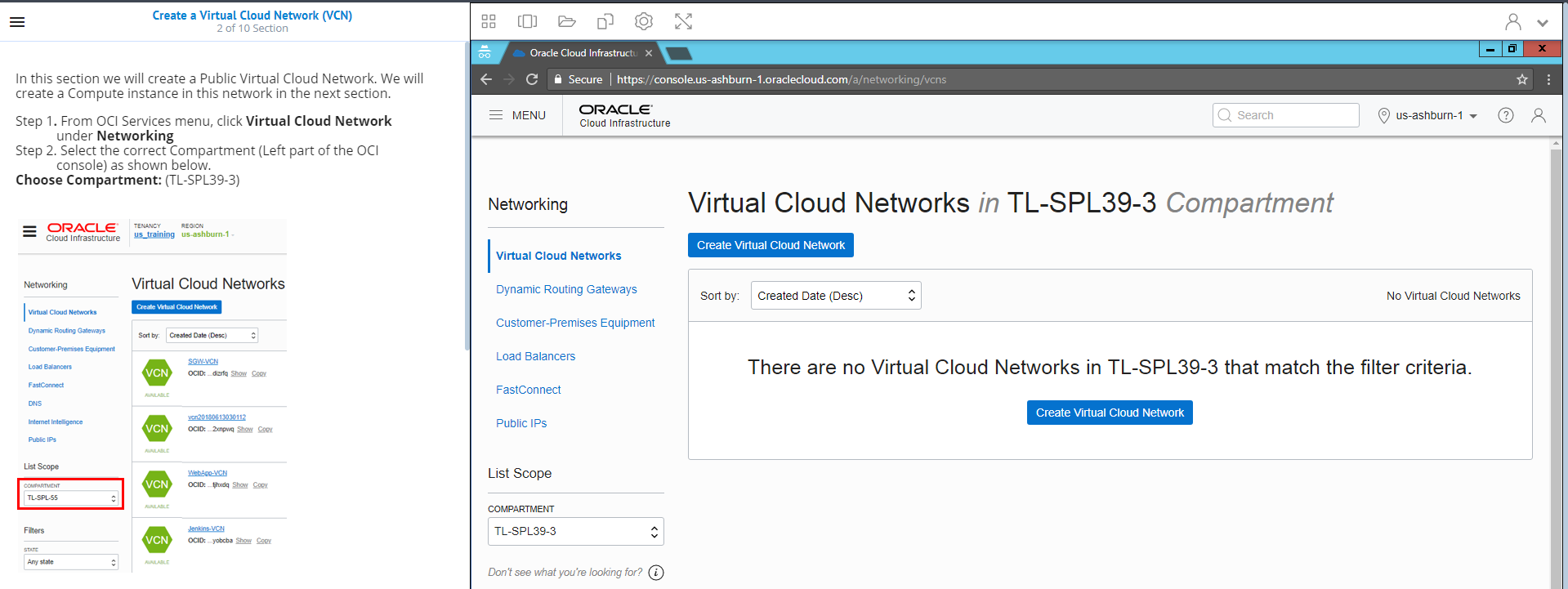The height and width of the screenshot is (589, 1568).
Task: Go forward in the browser
Action: (x=509, y=79)
